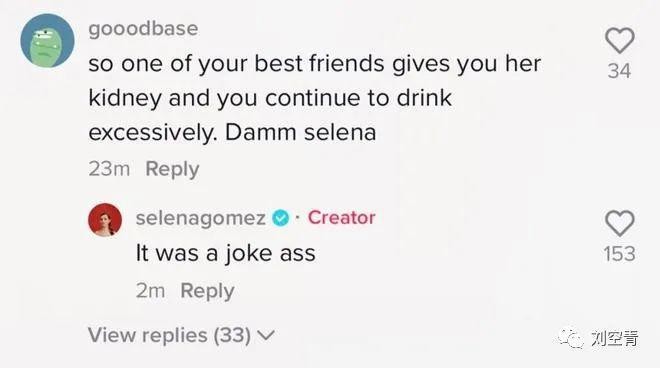Click the blue verified badge beside selenagomez

click(281, 218)
